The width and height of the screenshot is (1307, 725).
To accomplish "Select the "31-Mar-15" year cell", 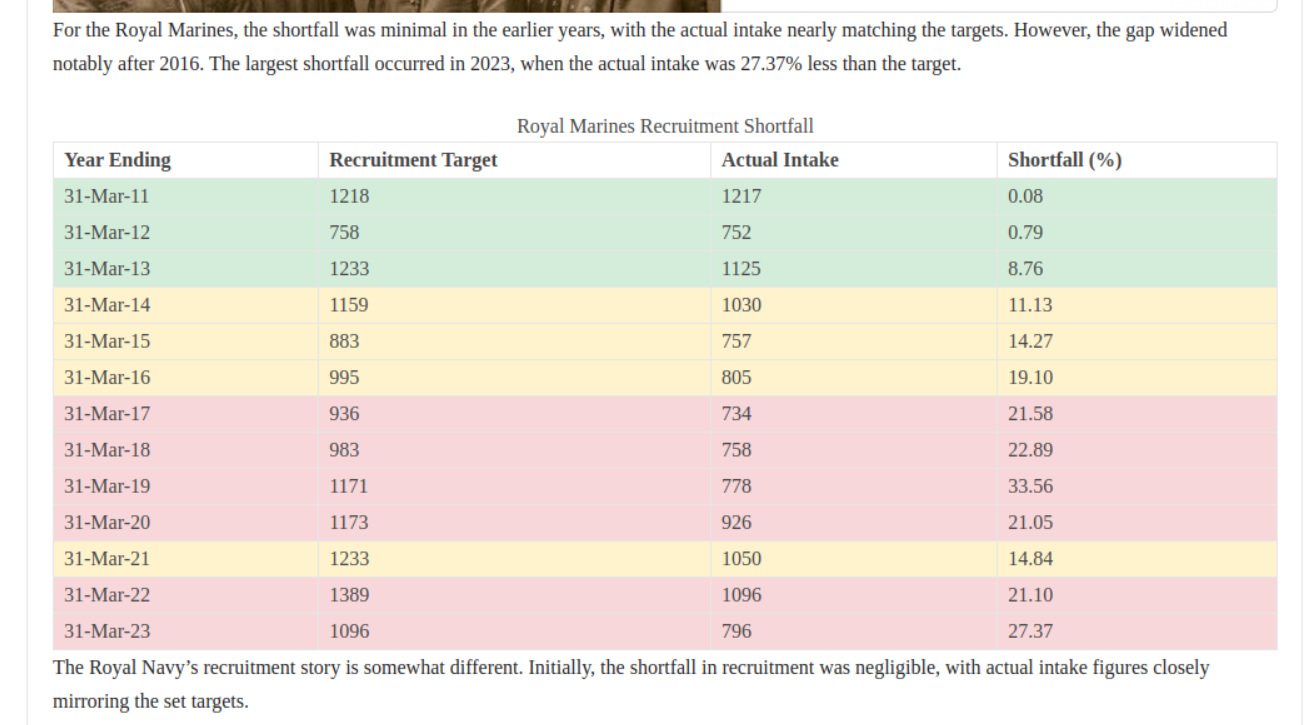I will pos(186,341).
